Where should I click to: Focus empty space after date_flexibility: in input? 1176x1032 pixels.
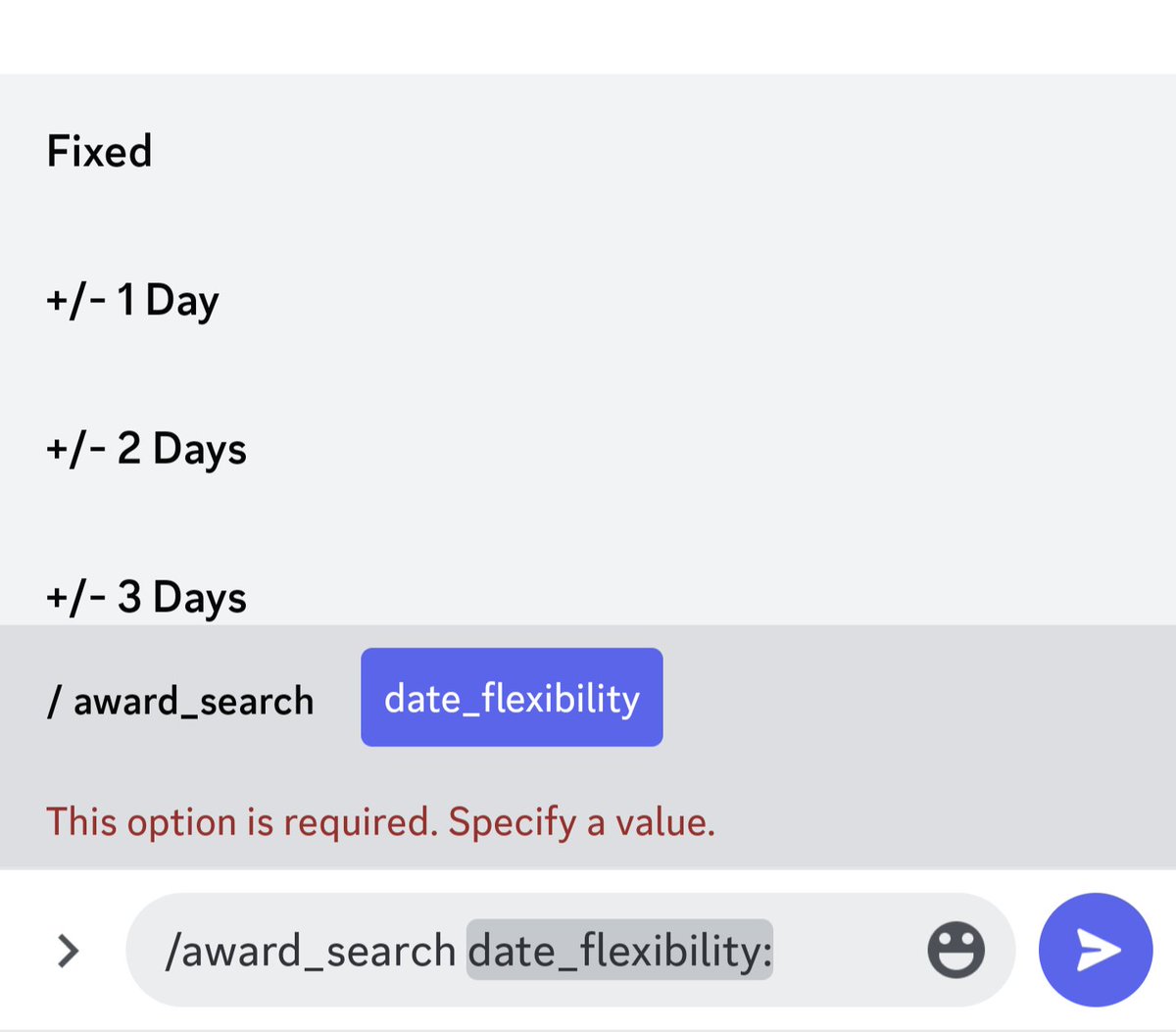848,950
